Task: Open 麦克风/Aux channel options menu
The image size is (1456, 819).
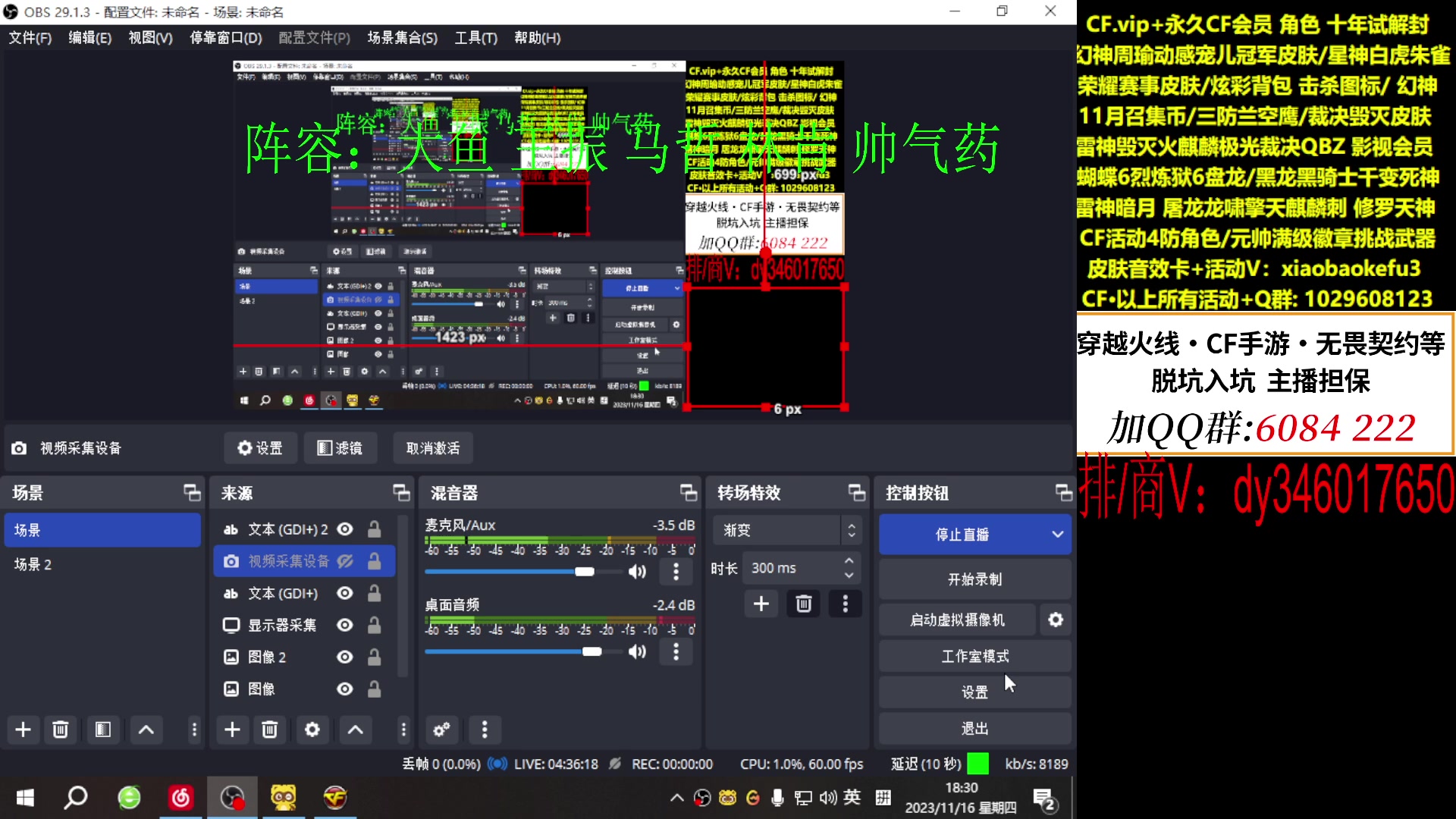Action: (x=676, y=572)
